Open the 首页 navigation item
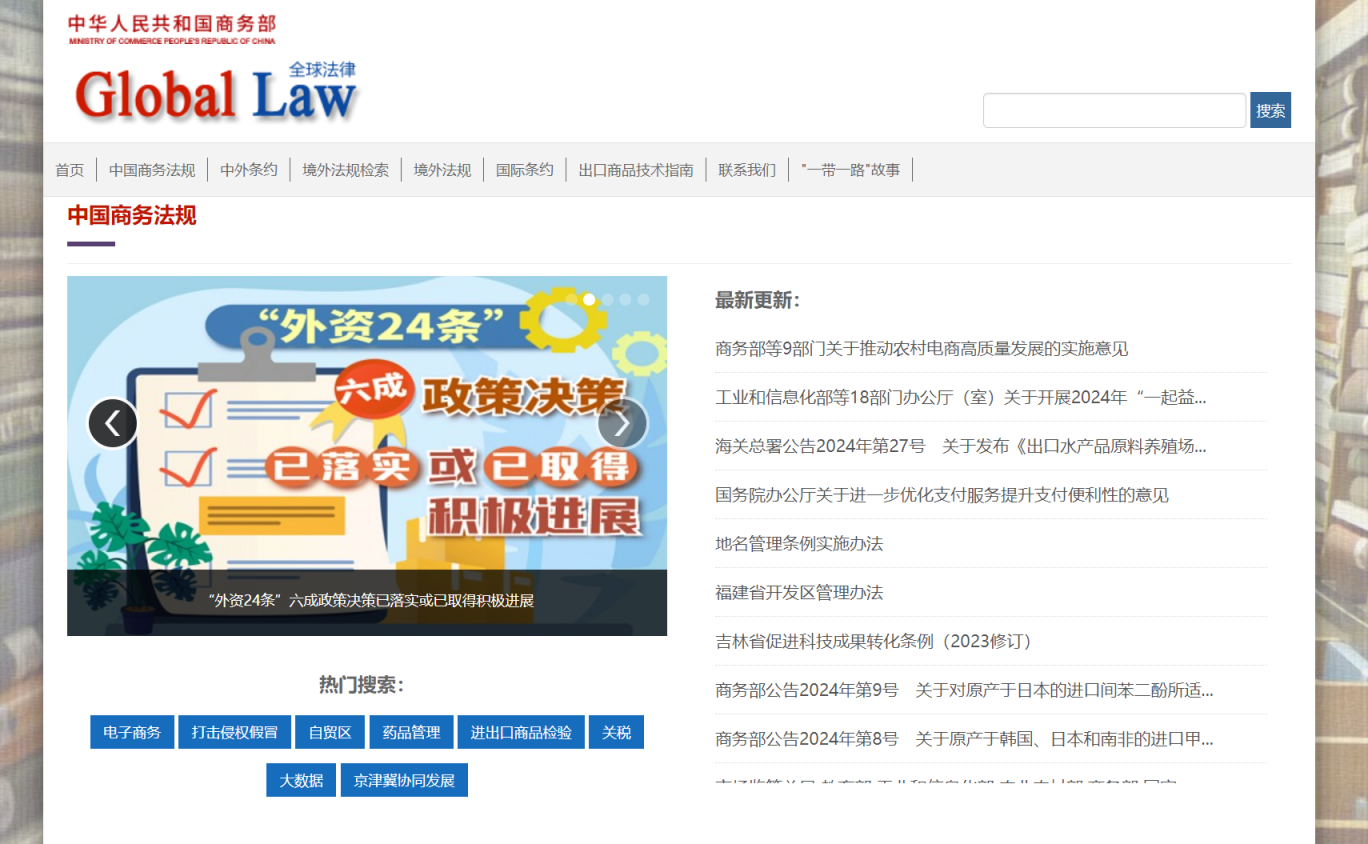Viewport: 1368px width, 844px height. tap(69, 169)
